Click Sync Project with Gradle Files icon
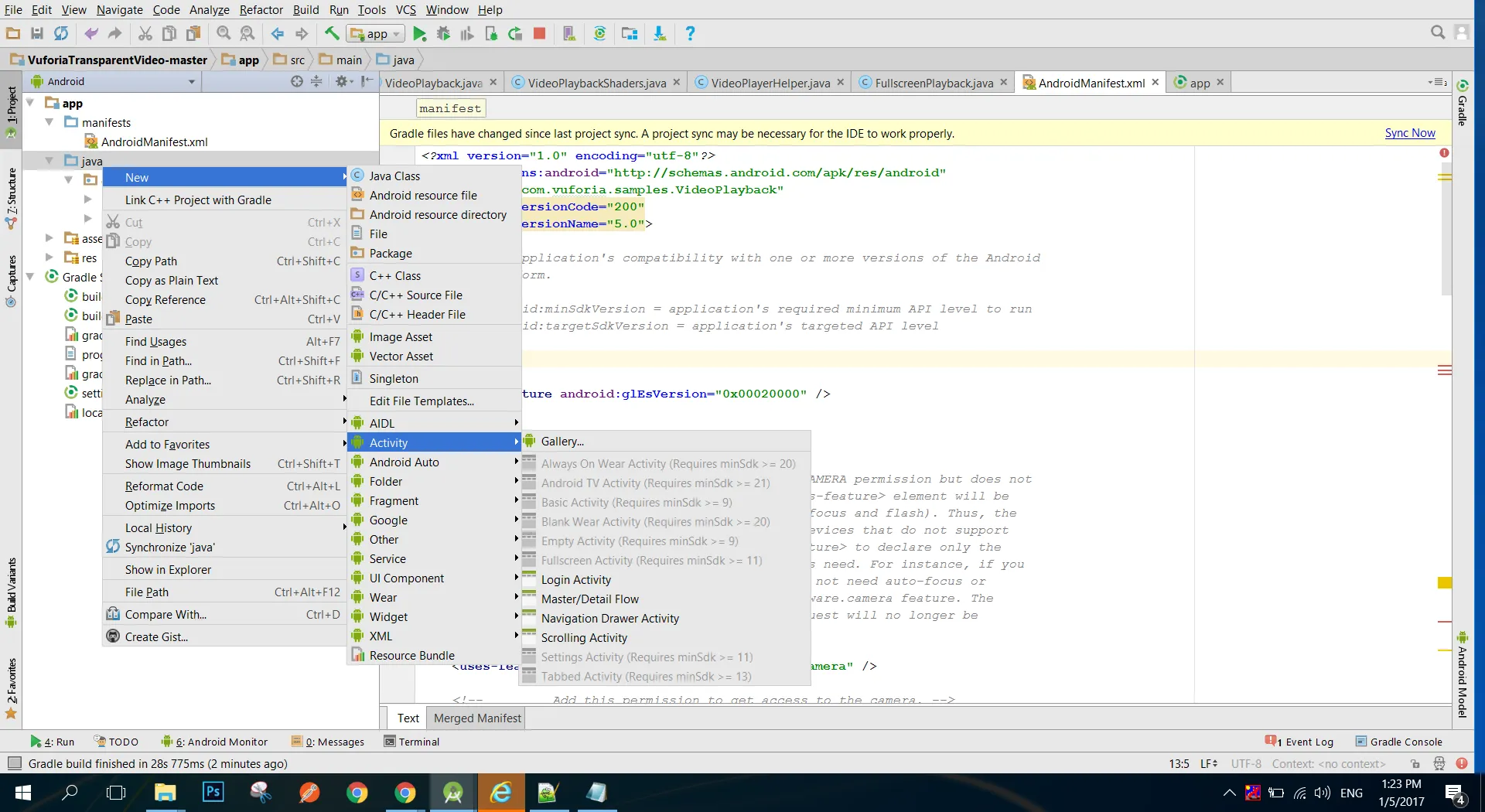Image resolution: width=1485 pixels, height=812 pixels. [x=599, y=34]
